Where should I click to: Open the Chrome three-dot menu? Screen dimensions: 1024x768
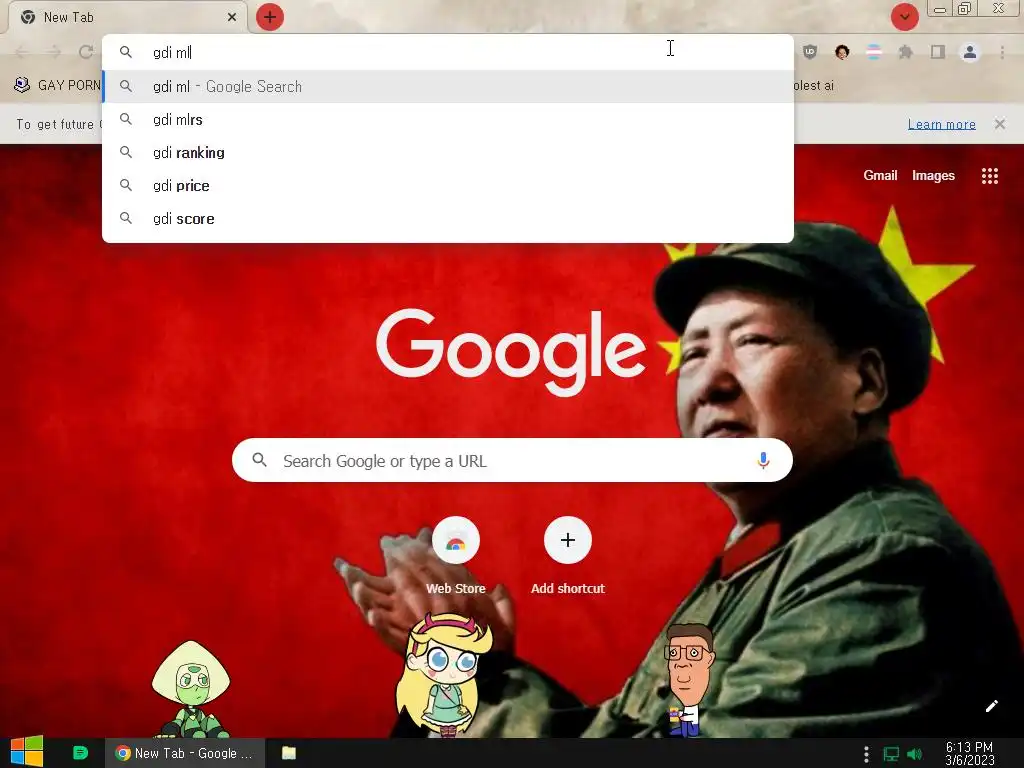(x=1002, y=52)
